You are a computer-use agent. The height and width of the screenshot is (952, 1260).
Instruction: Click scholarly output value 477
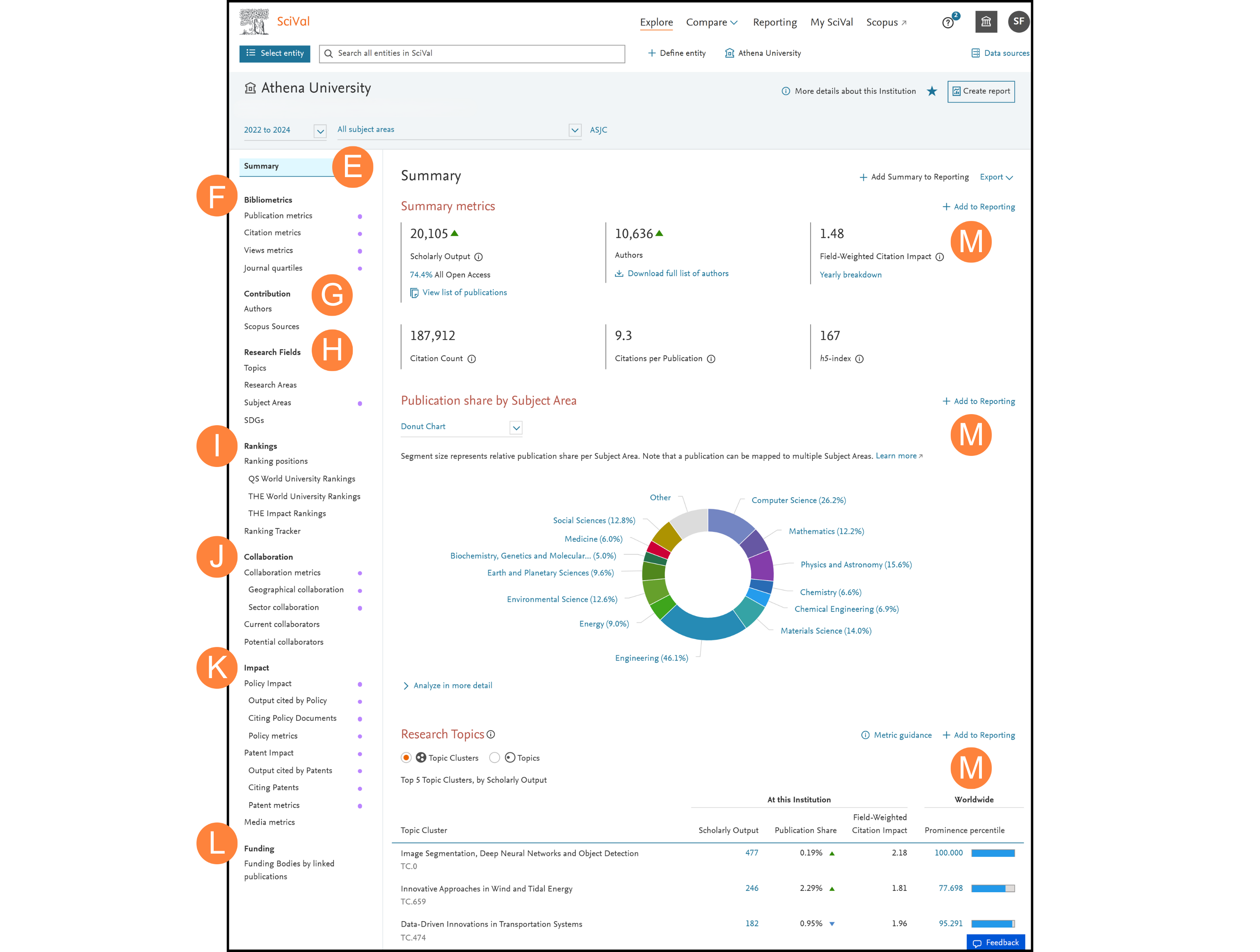pyautogui.click(x=752, y=853)
